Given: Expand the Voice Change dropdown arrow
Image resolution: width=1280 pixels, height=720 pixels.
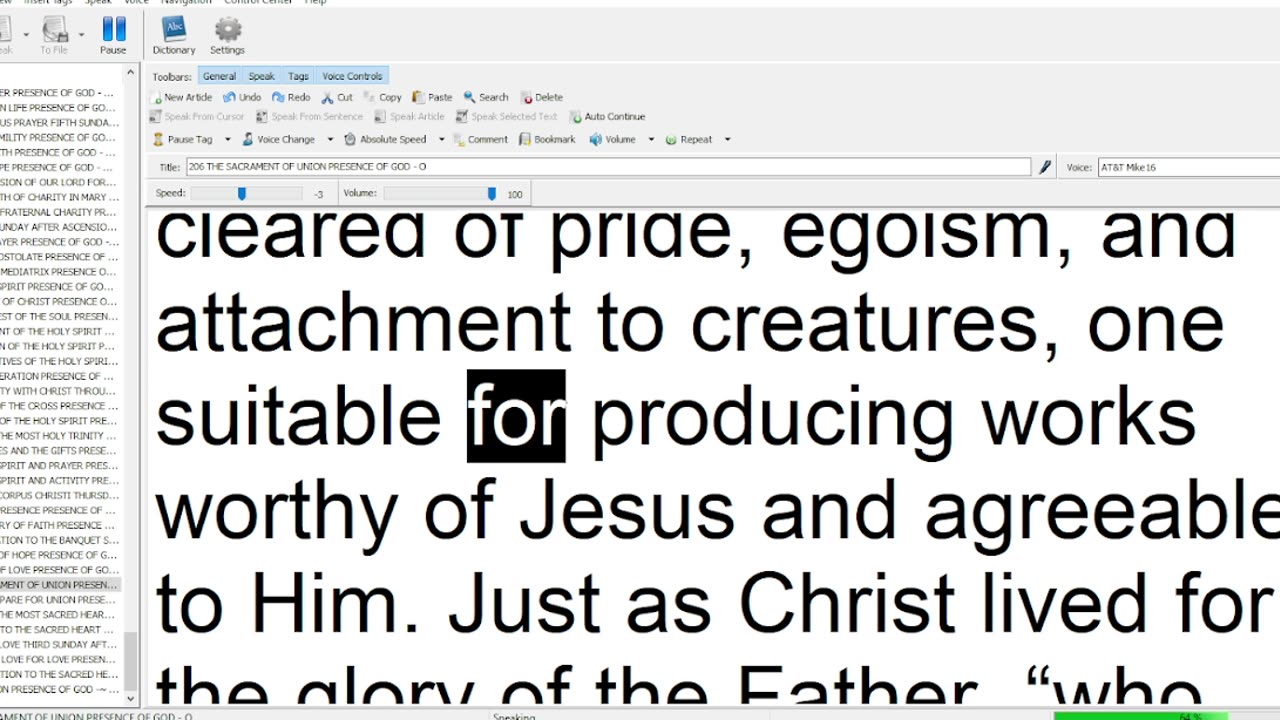Looking at the screenshot, I should [330, 139].
